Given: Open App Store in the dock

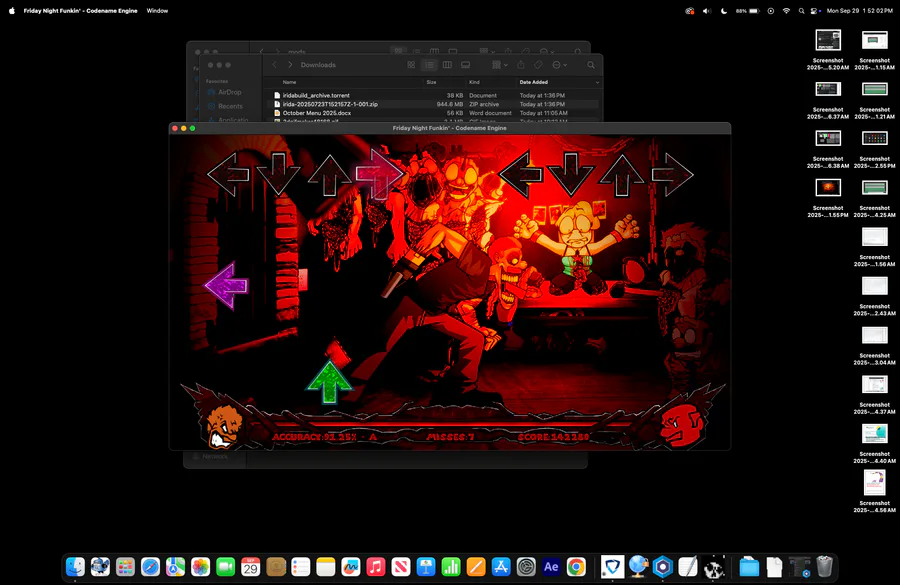Looking at the screenshot, I should (x=501, y=567).
